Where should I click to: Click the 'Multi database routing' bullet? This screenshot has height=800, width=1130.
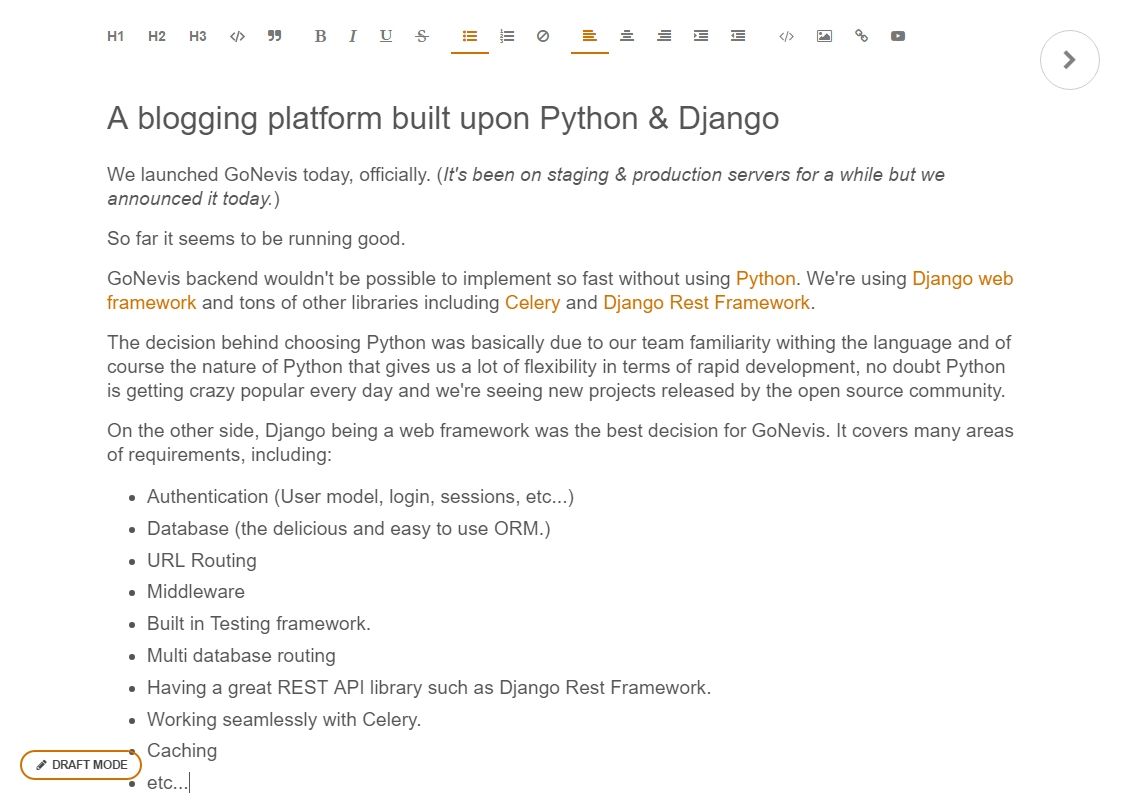point(241,656)
